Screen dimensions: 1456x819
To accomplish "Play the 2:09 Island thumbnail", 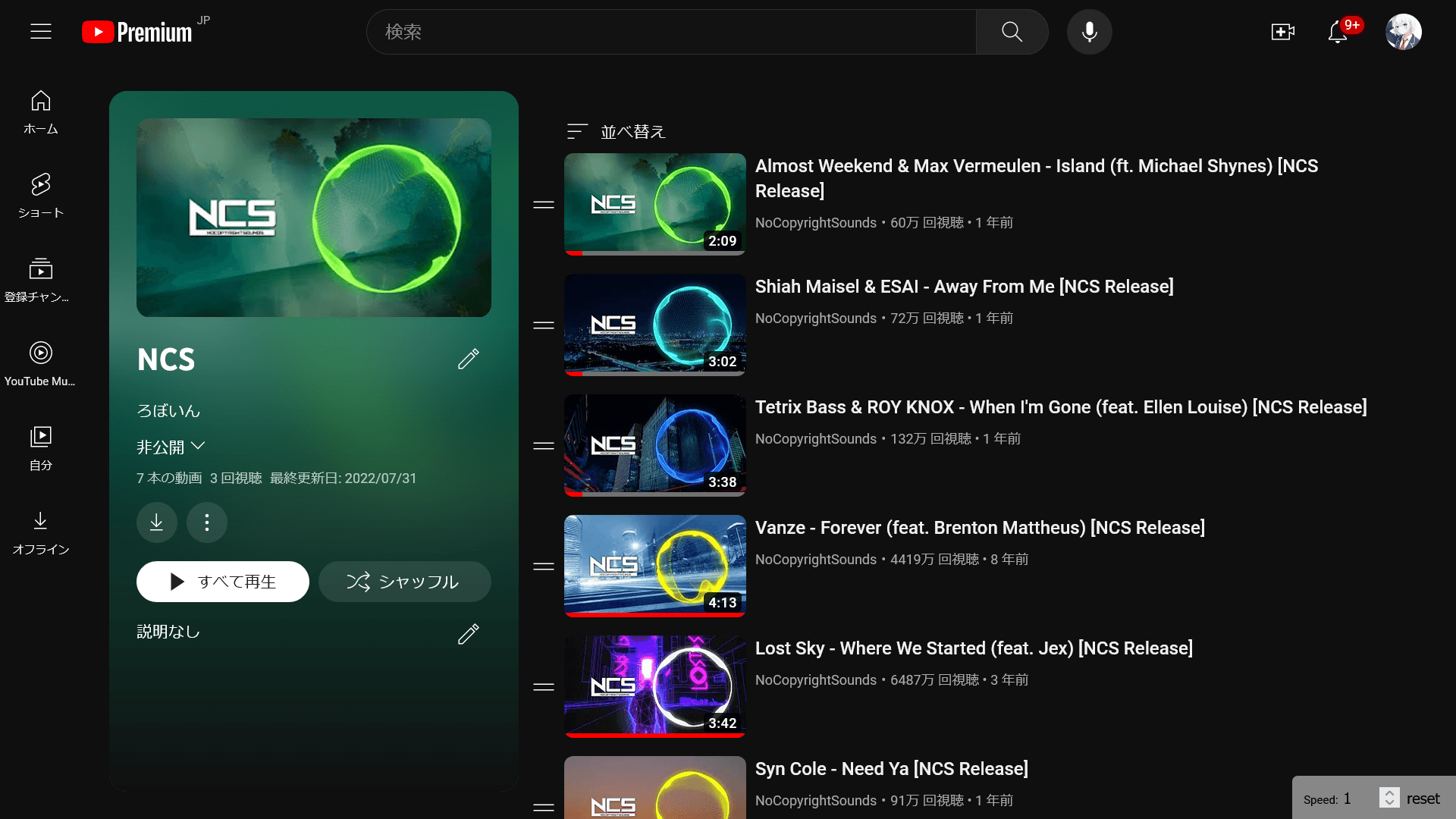I will (x=655, y=204).
